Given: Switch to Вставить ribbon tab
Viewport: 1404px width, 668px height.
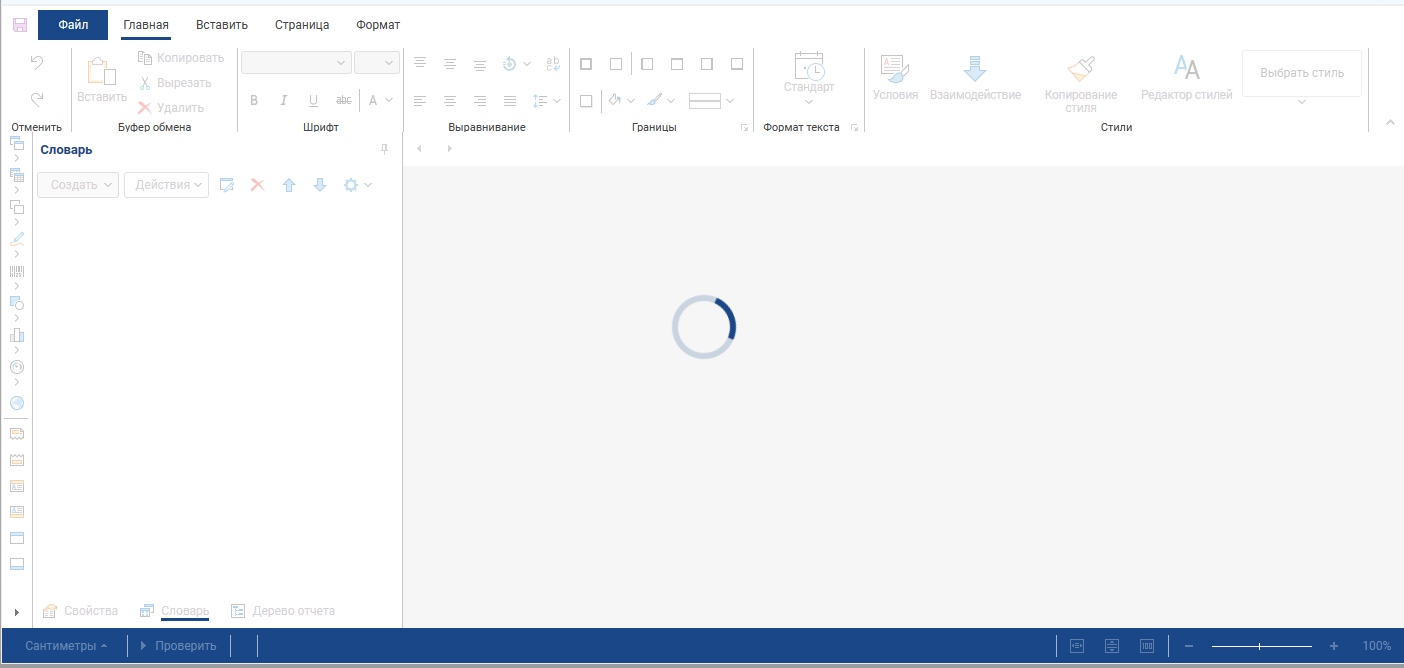Looking at the screenshot, I should [x=222, y=25].
